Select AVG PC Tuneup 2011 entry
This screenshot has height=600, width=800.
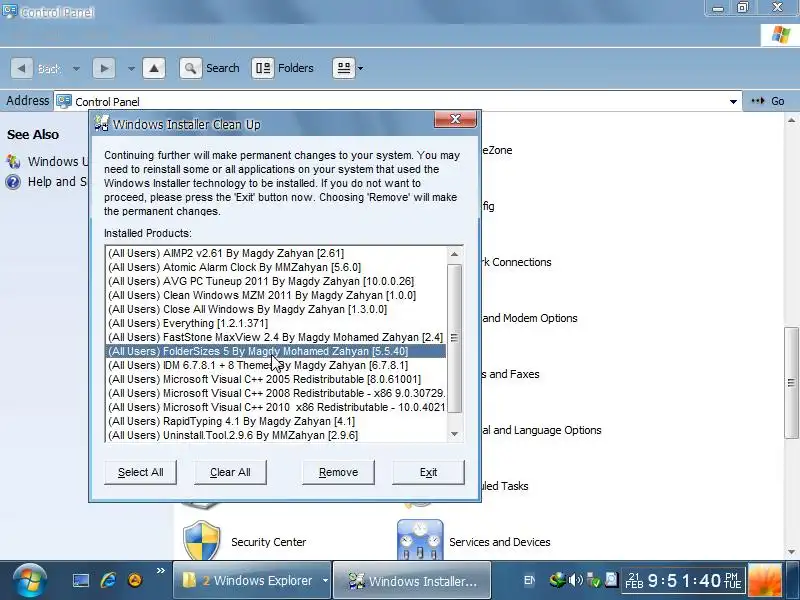[x=276, y=282]
